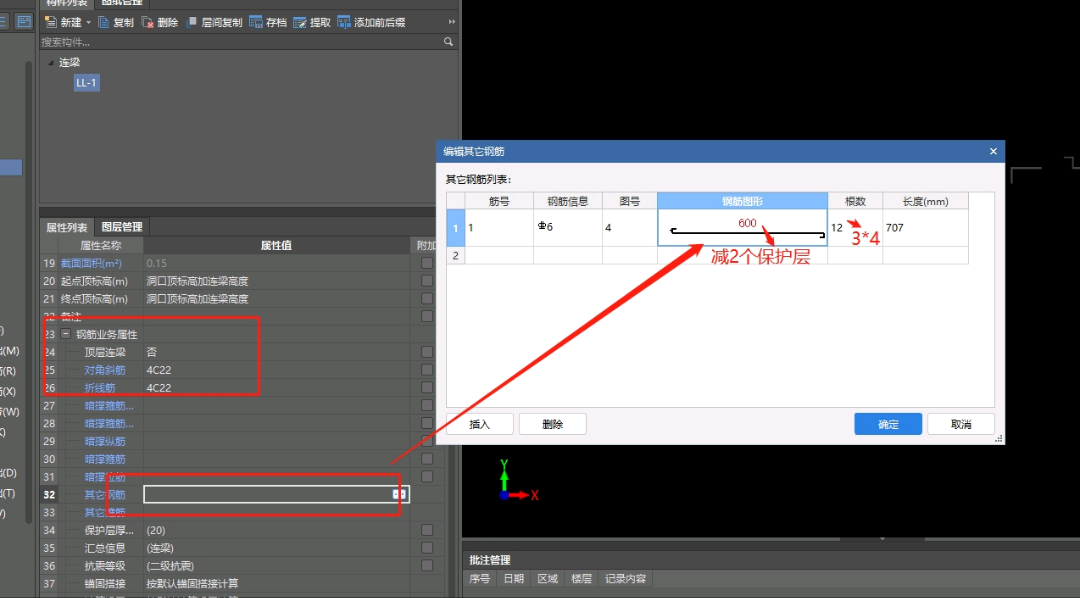This screenshot has width=1080, height=598.
Task: Click the search magnifier icon in 搜索构件
Action: click(448, 42)
